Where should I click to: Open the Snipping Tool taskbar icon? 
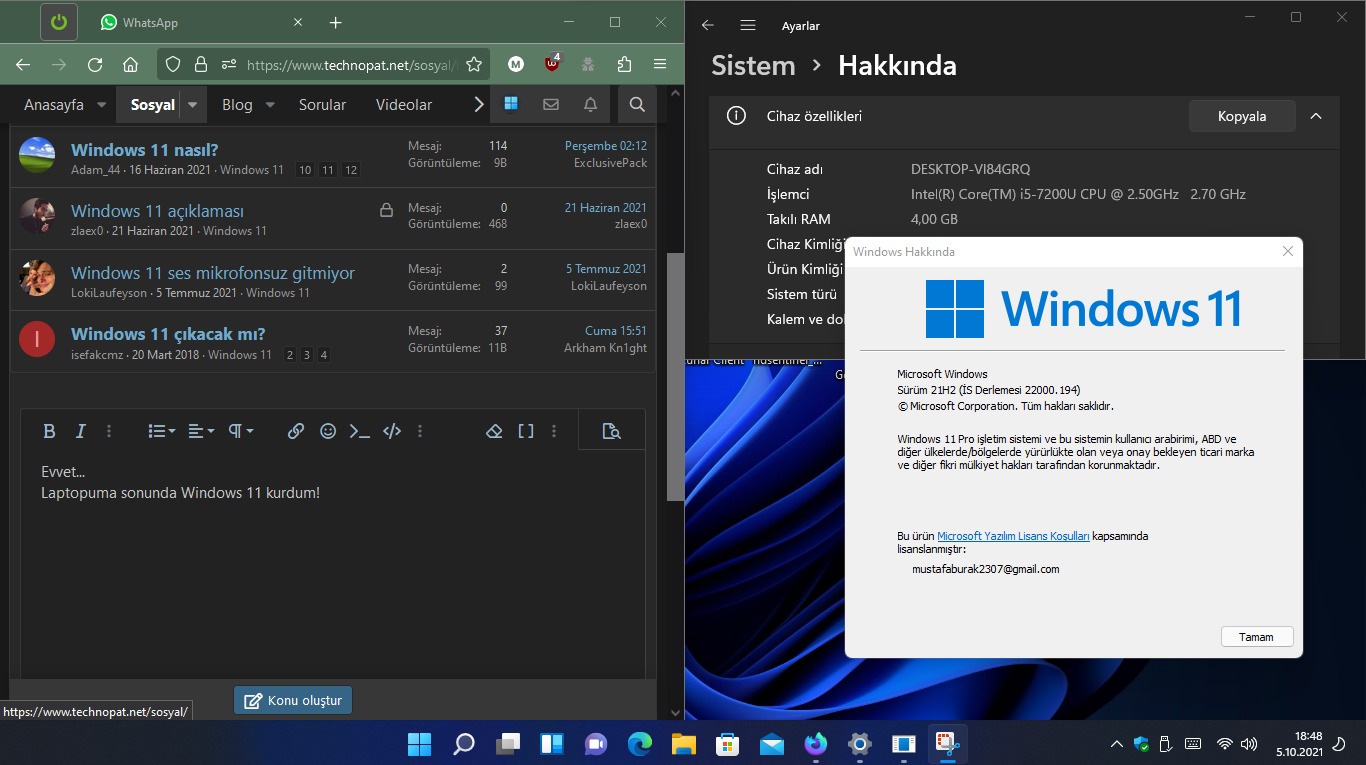point(947,743)
